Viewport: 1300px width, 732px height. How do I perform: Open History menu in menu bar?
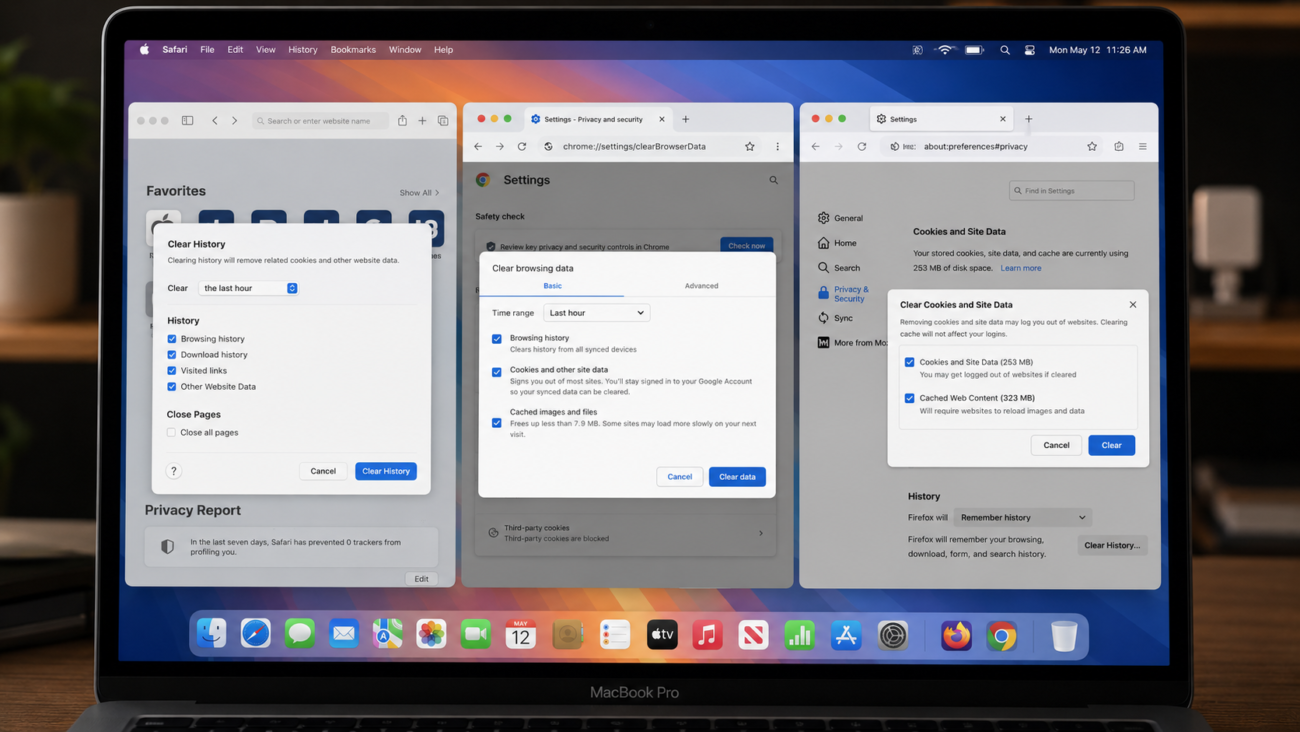(x=303, y=50)
